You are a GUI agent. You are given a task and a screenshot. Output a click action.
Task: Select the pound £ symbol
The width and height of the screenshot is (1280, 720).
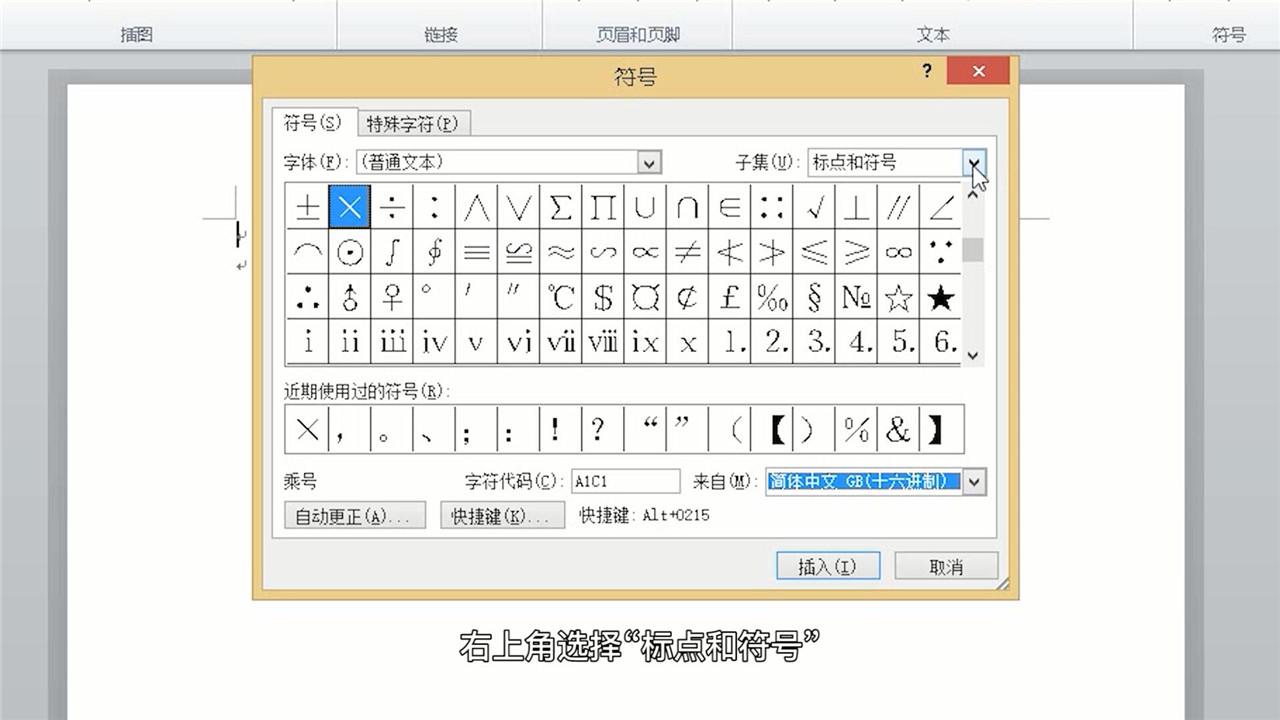pos(730,297)
